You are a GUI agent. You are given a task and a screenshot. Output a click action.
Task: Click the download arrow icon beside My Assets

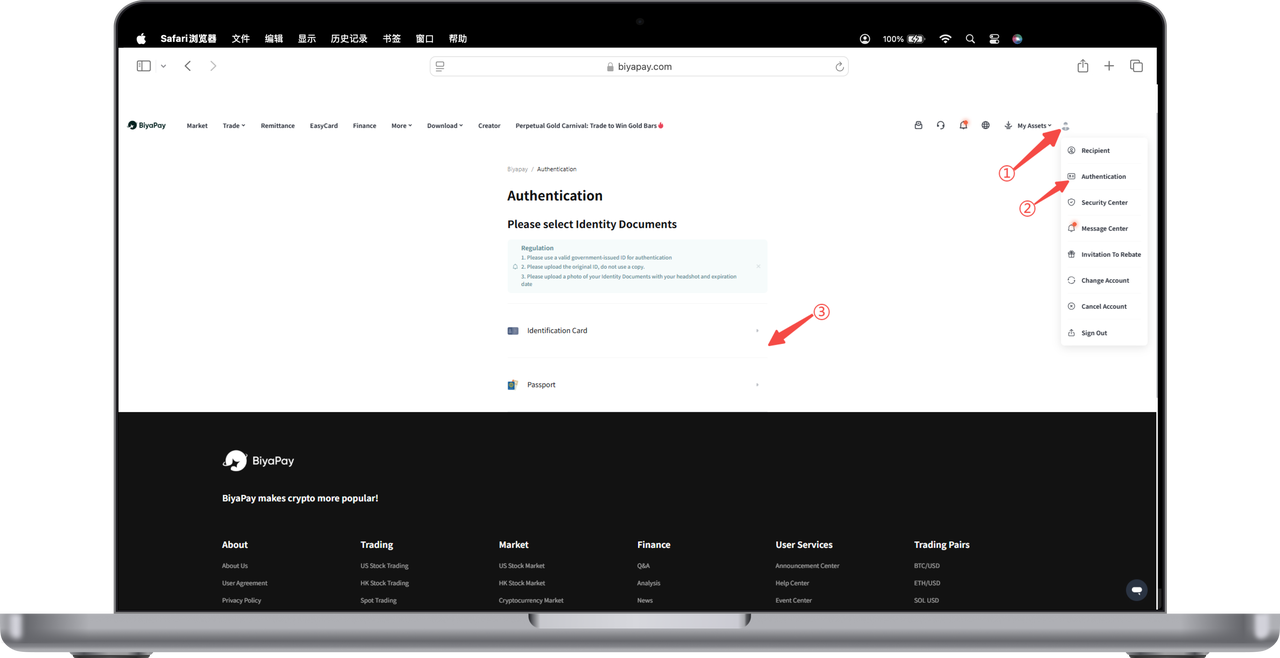pos(1008,126)
